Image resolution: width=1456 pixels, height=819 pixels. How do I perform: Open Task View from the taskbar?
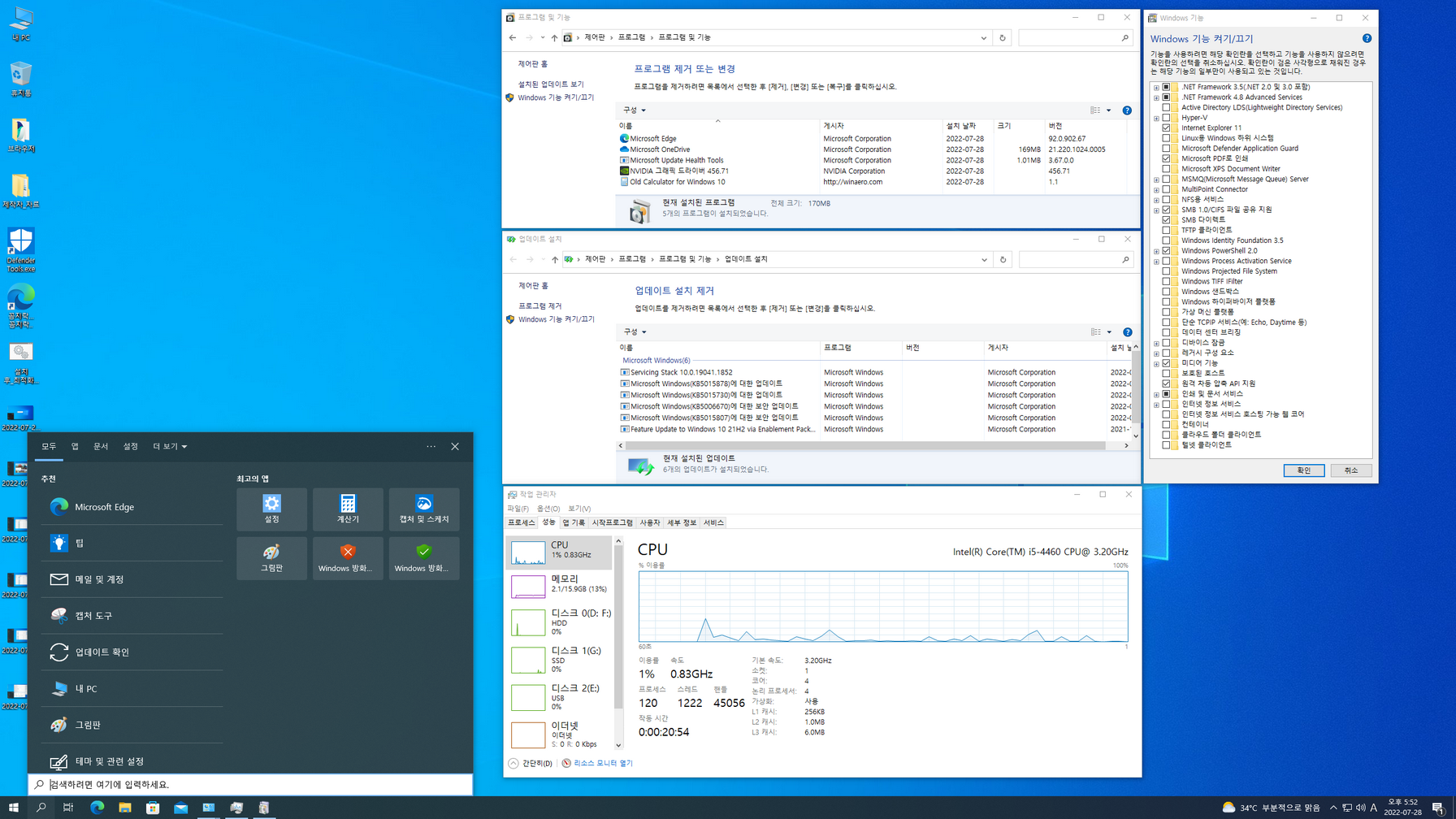pos(68,808)
